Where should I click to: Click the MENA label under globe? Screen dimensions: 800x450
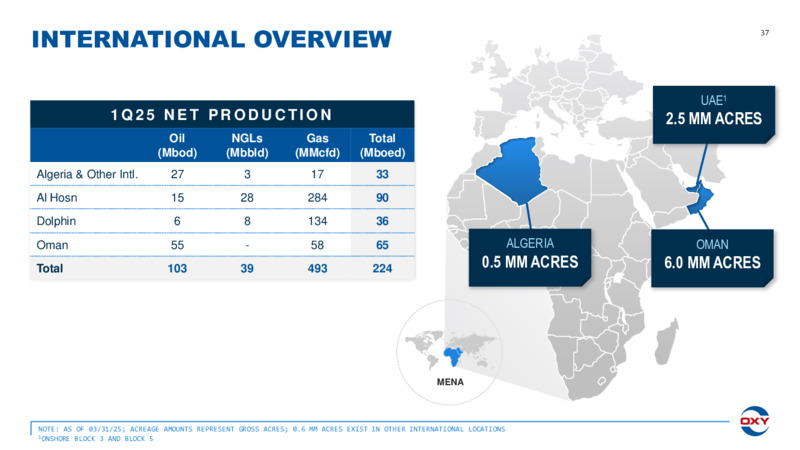450,382
